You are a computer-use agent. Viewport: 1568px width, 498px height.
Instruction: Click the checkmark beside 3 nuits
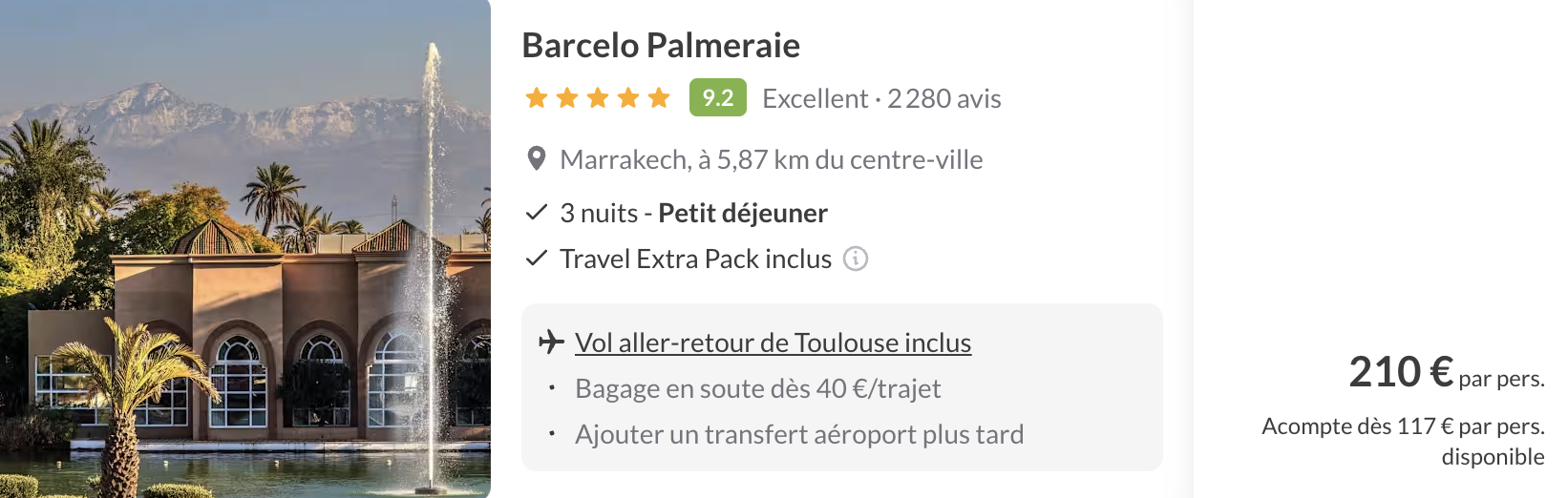point(537,213)
